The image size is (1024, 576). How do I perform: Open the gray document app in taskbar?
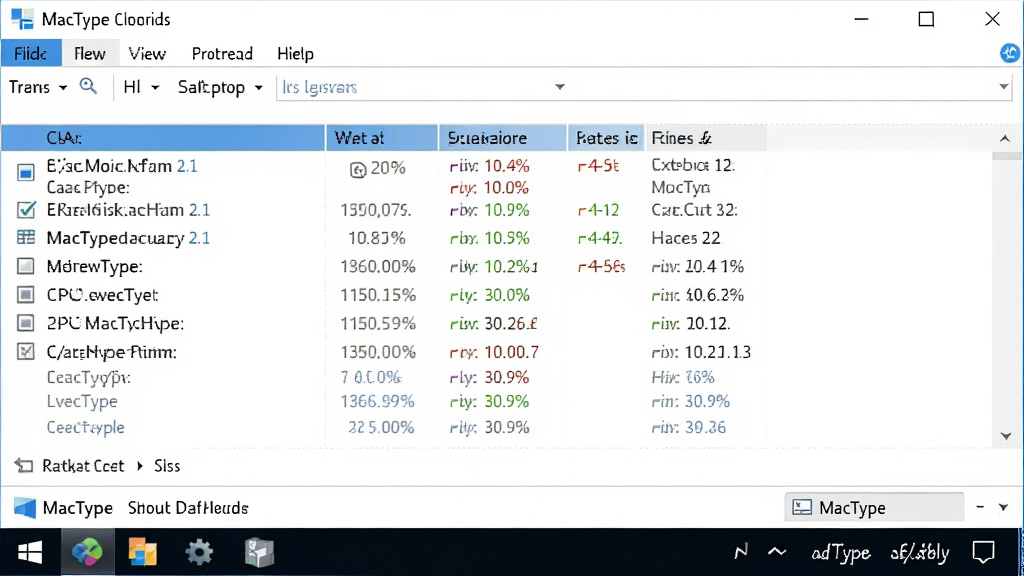click(259, 552)
